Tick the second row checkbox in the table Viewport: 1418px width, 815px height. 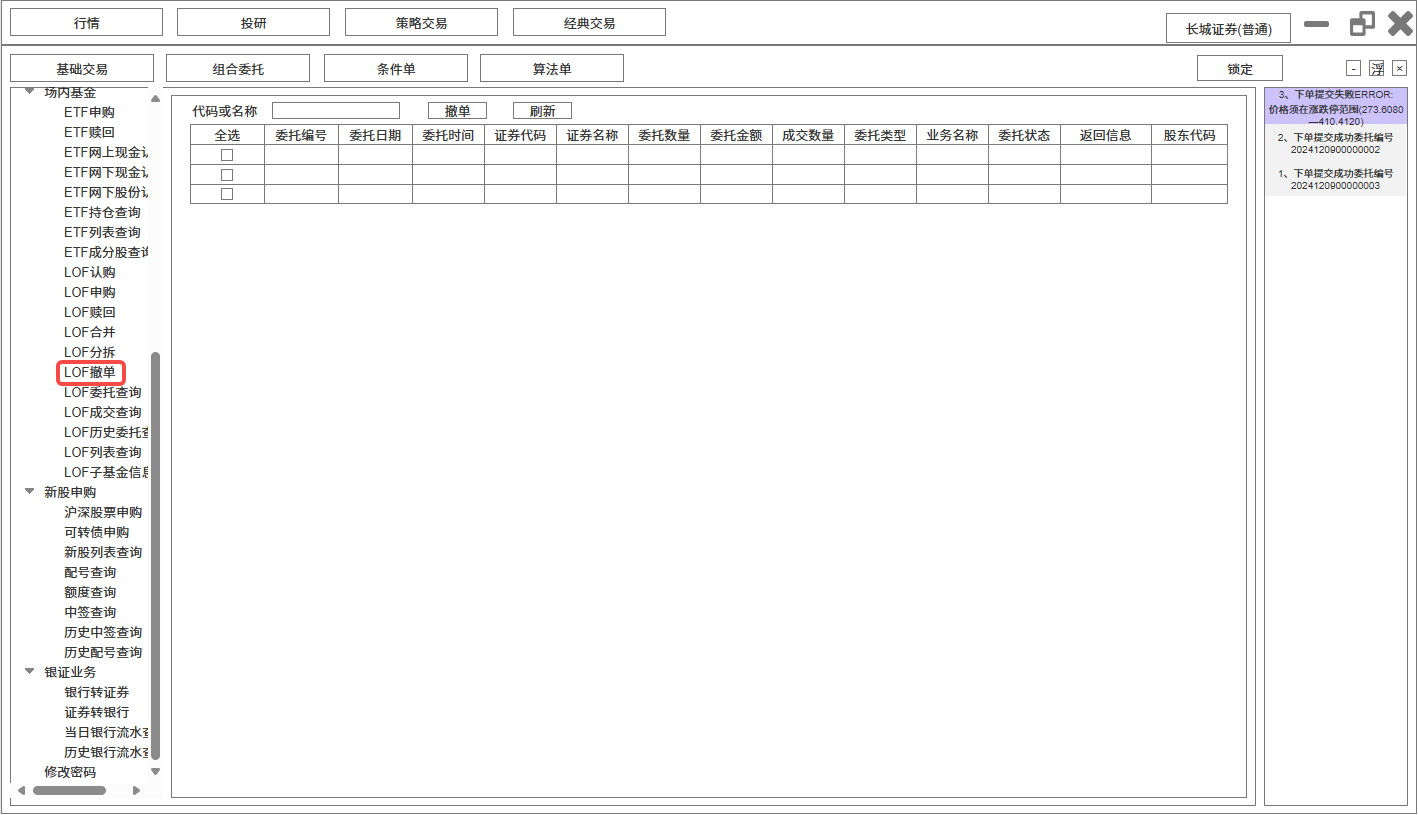point(227,175)
